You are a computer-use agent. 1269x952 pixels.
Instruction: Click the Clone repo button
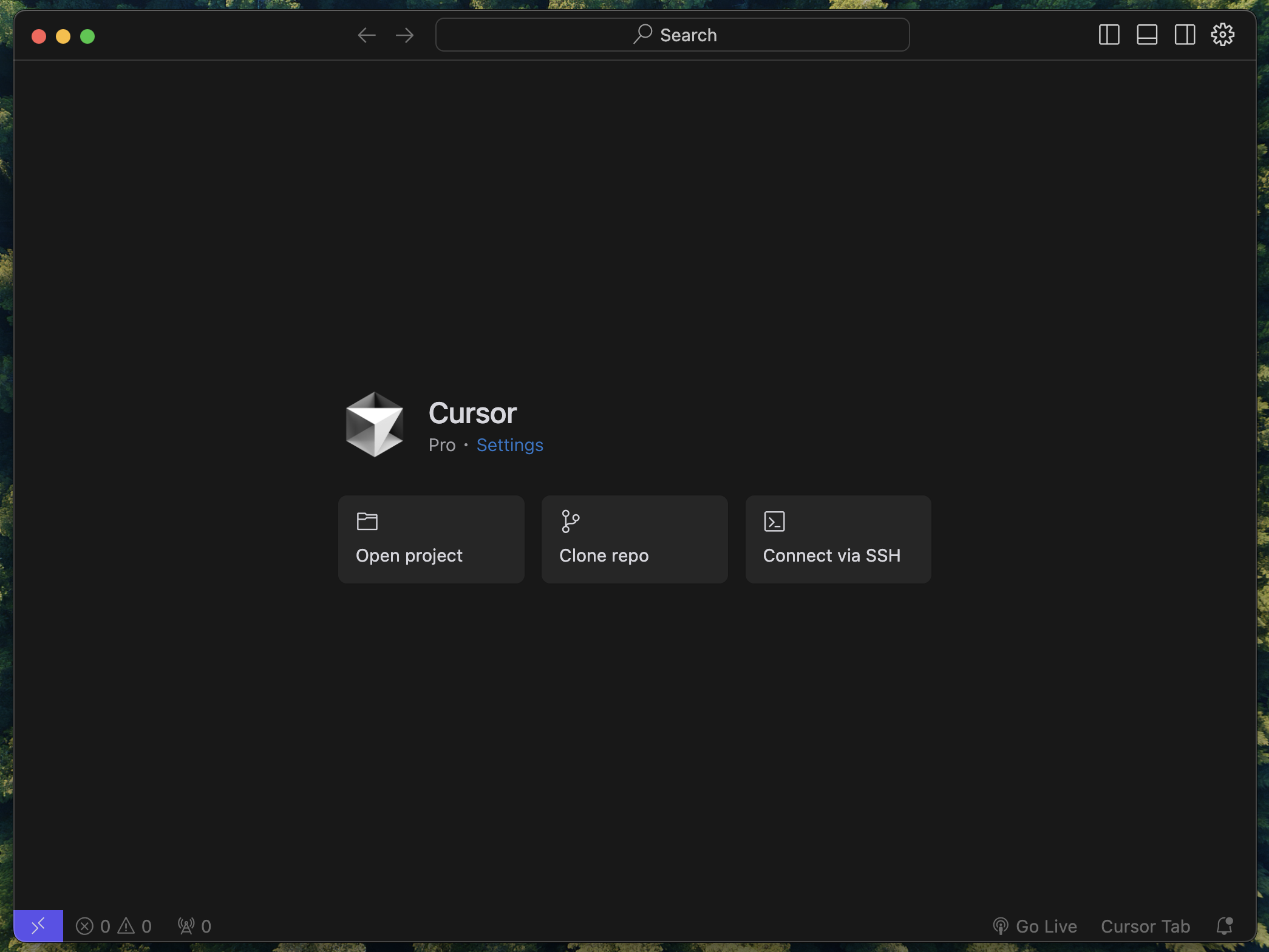(634, 539)
